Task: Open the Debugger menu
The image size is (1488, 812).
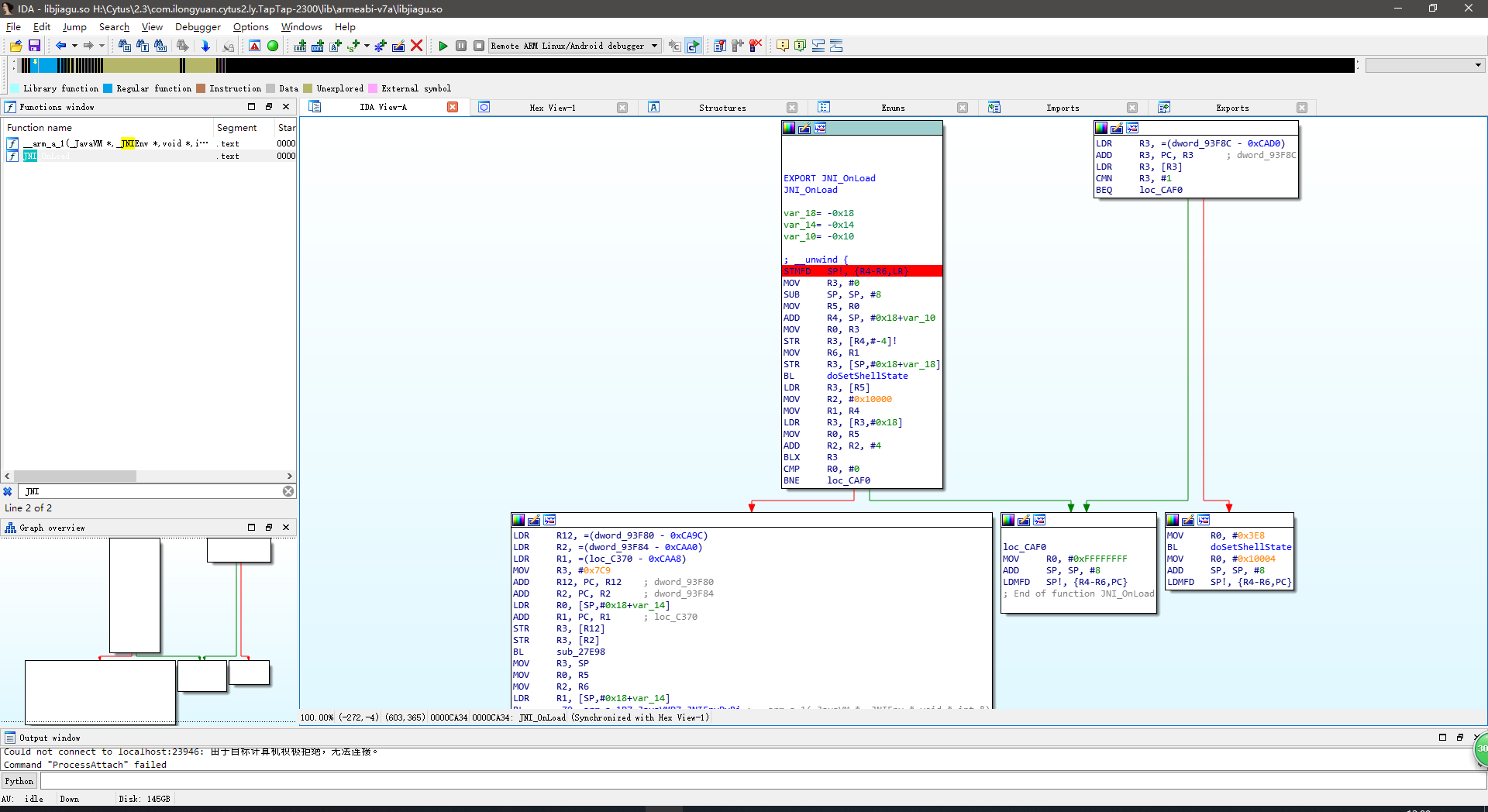Action: 198,26
